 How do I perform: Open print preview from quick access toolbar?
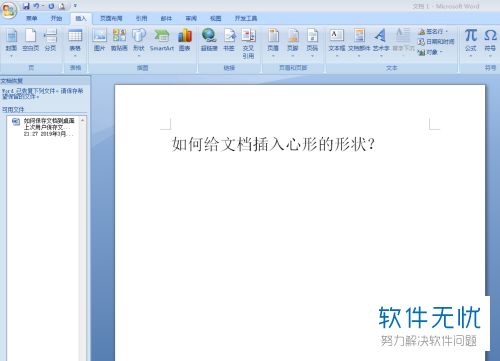62,6
